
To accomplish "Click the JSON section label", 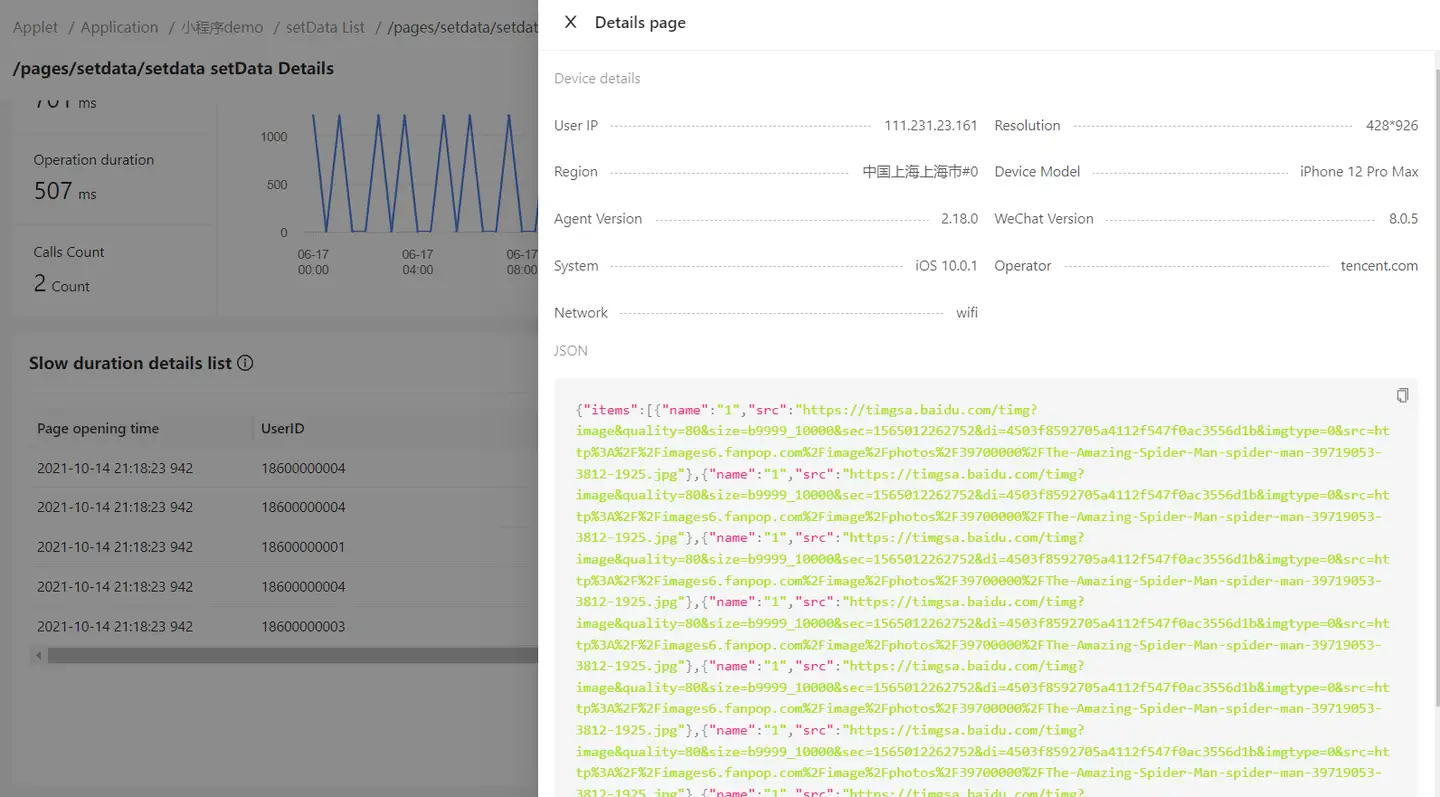I will pos(571,351).
